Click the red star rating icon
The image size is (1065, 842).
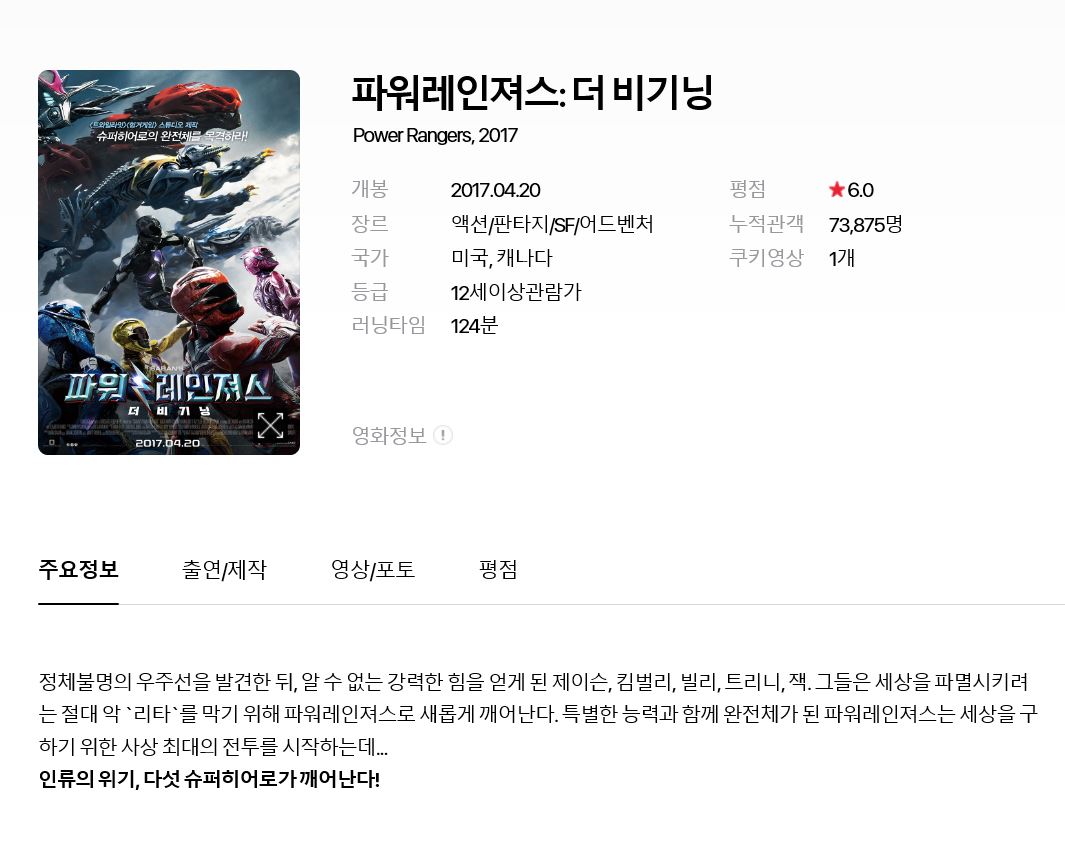pyautogui.click(x=836, y=189)
